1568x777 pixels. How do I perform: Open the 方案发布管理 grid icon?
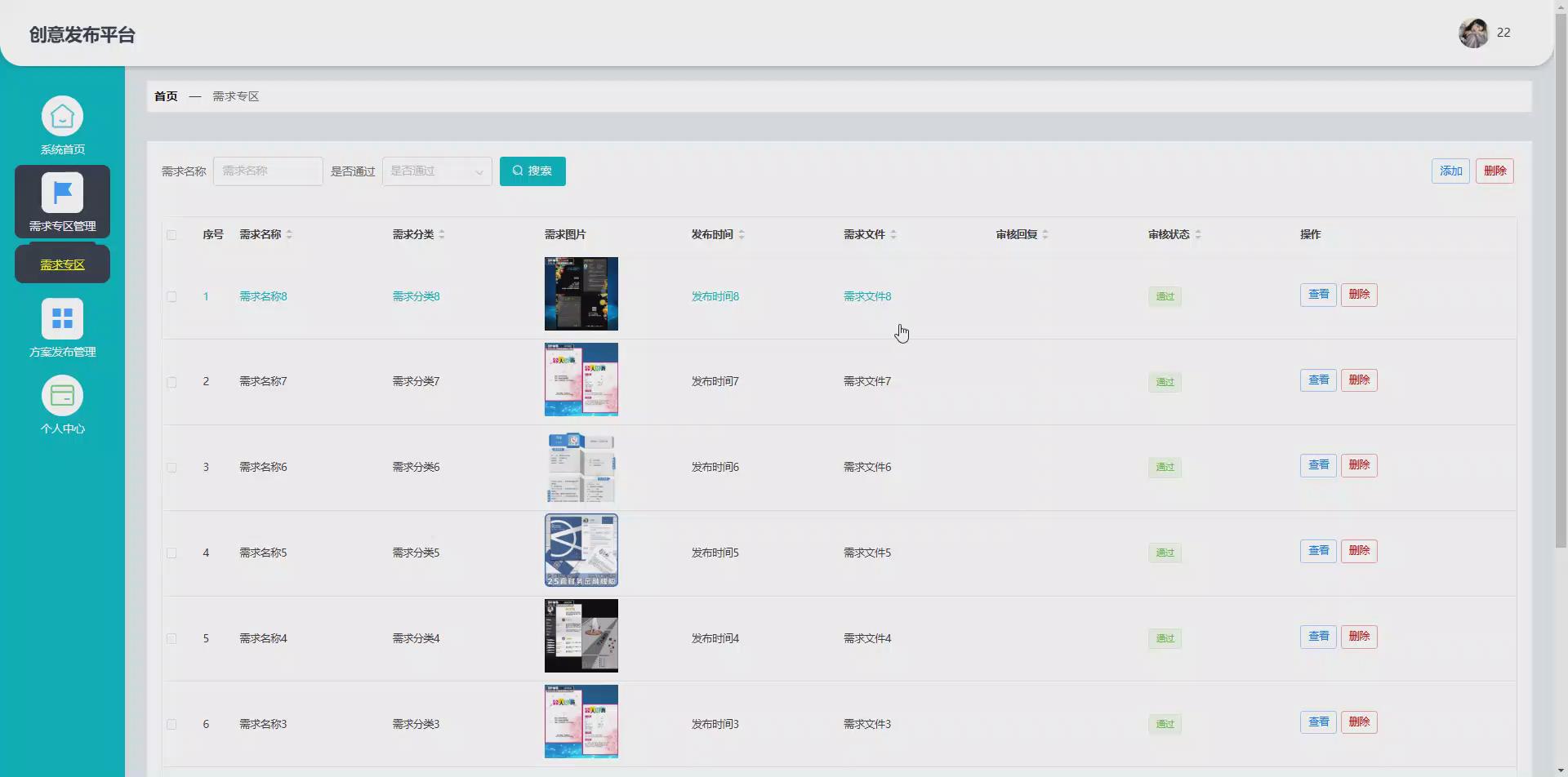62,318
